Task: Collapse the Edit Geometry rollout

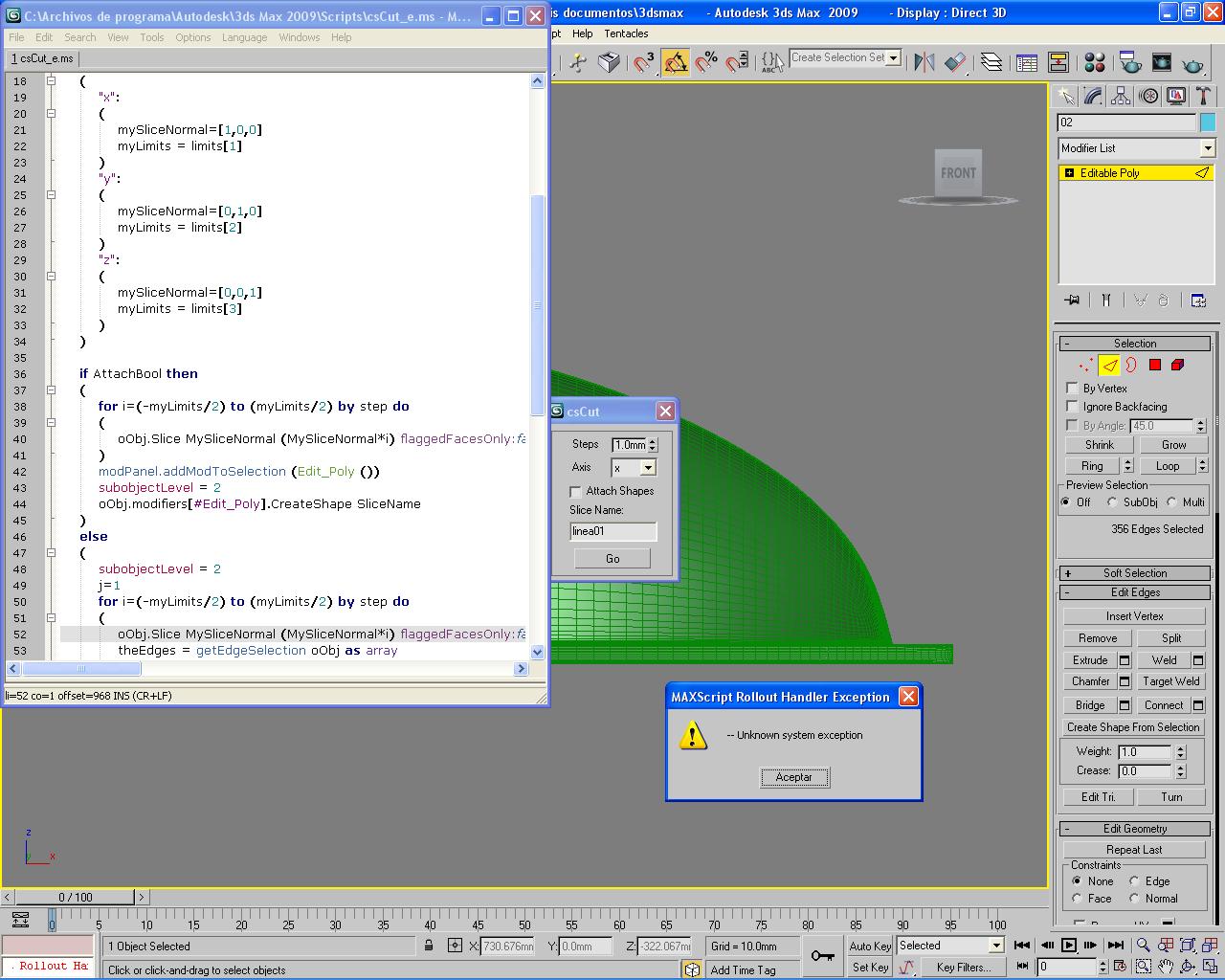Action: (x=1135, y=829)
